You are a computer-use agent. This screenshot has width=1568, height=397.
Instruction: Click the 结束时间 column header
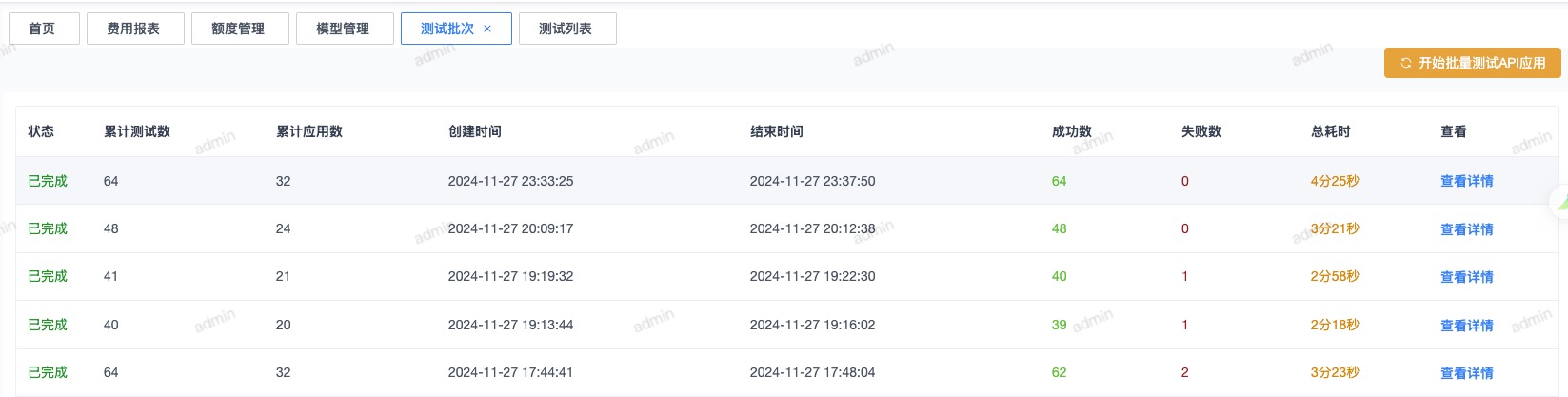click(x=777, y=131)
